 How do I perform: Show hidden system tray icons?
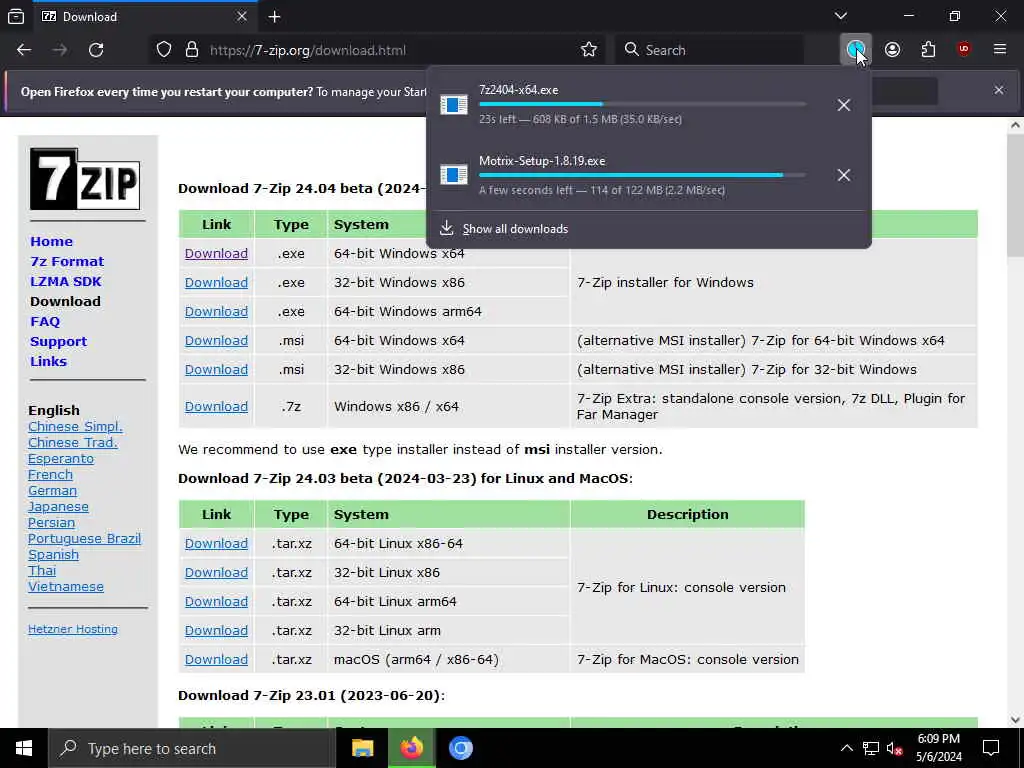846,748
